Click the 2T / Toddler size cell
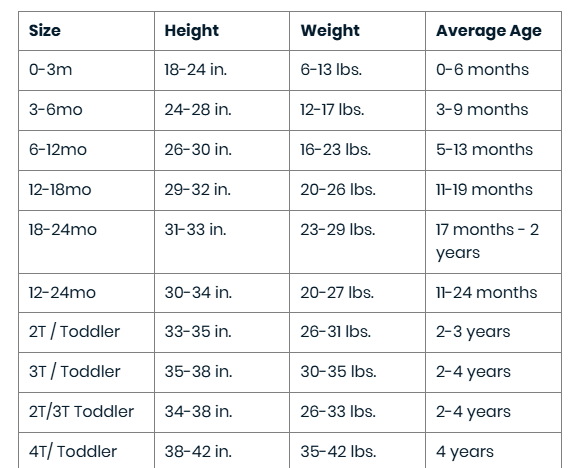588x468 pixels. pyautogui.click(x=86, y=333)
